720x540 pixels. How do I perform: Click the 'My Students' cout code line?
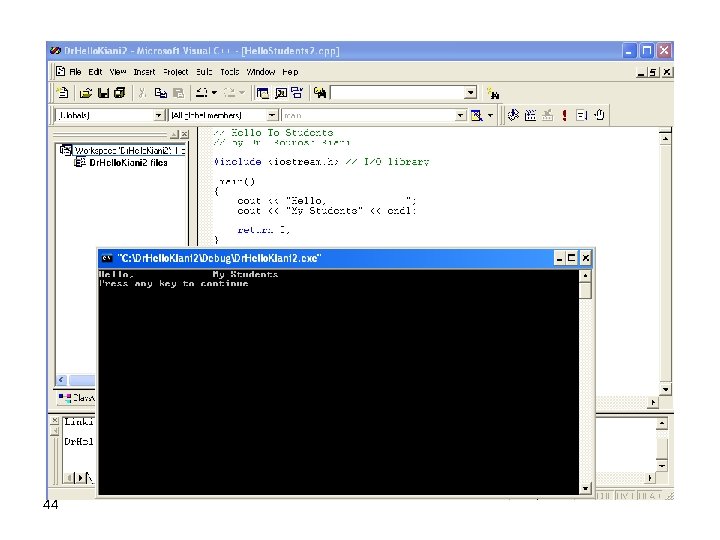pos(326,211)
